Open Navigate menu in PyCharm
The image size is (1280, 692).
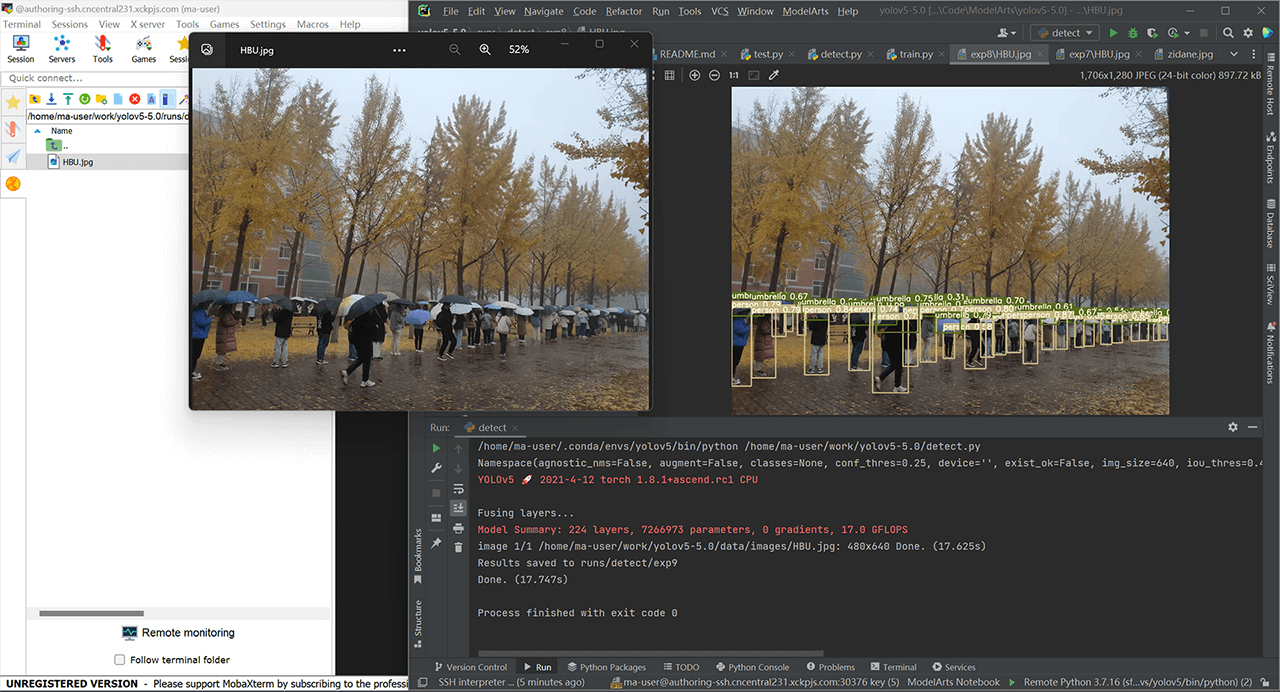(x=543, y=11)
